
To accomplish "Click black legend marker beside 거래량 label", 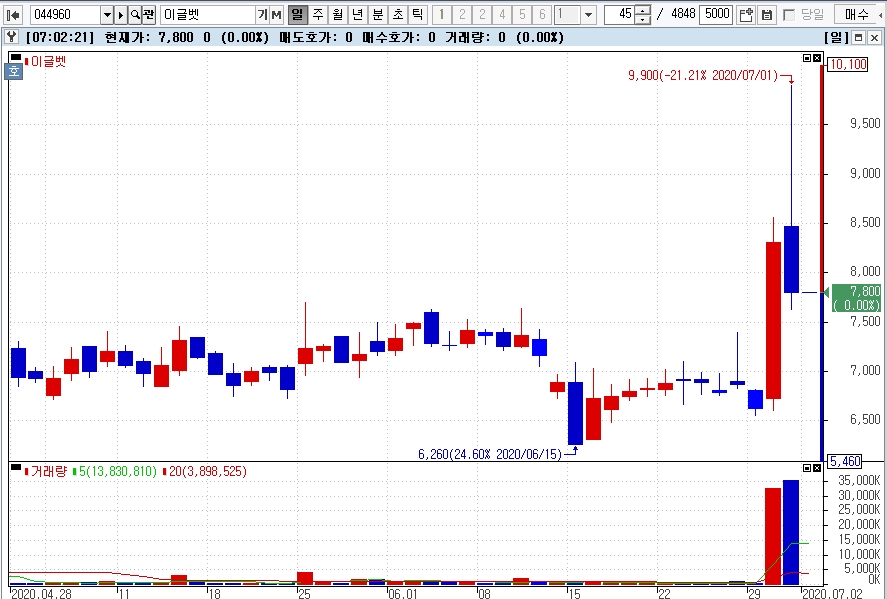I will 16,467.
